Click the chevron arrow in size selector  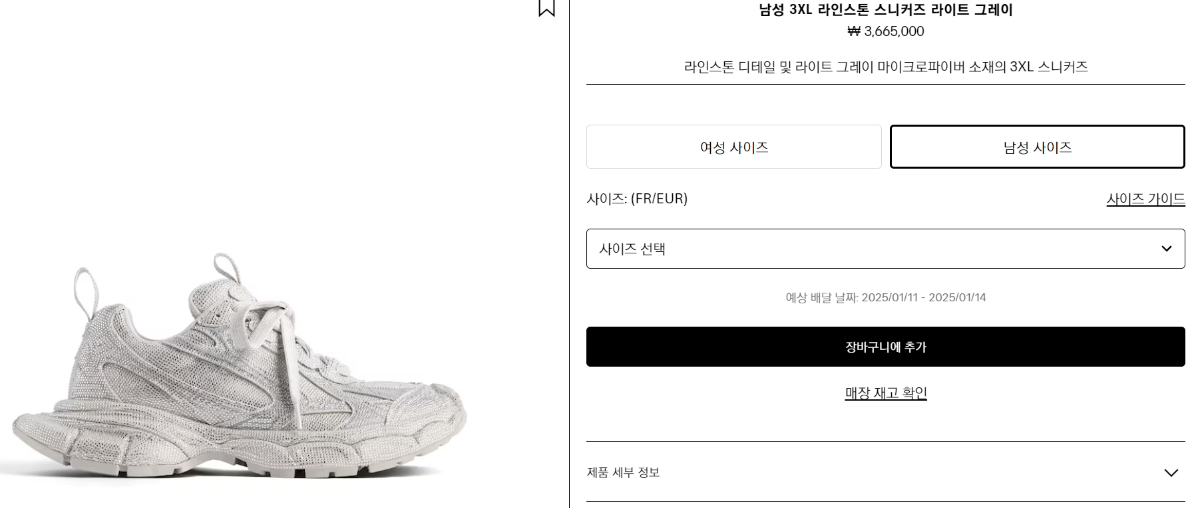pos(1166,249)
